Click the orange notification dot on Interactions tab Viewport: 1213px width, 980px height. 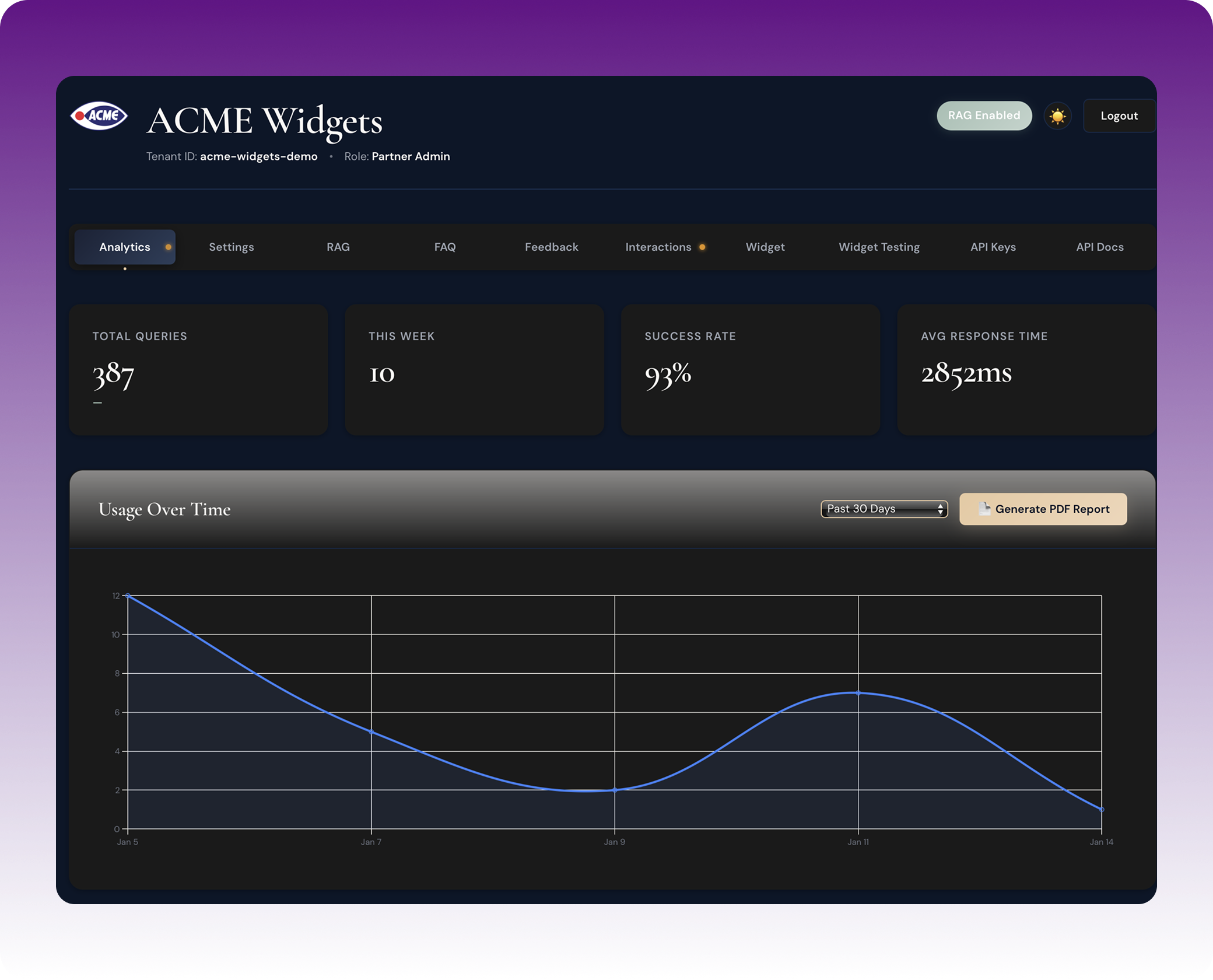point(702,247)
